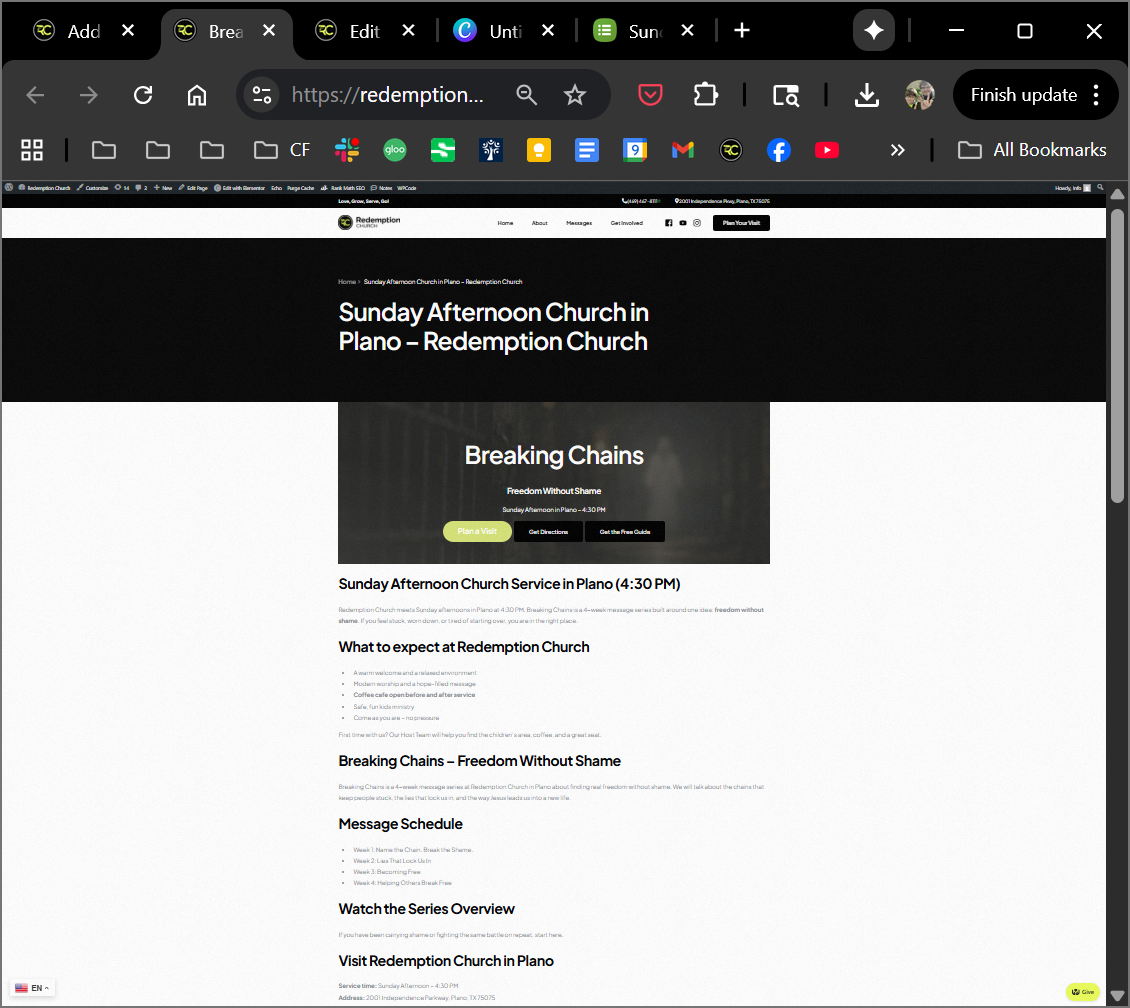Bookmark this page with the star icon

574,95
